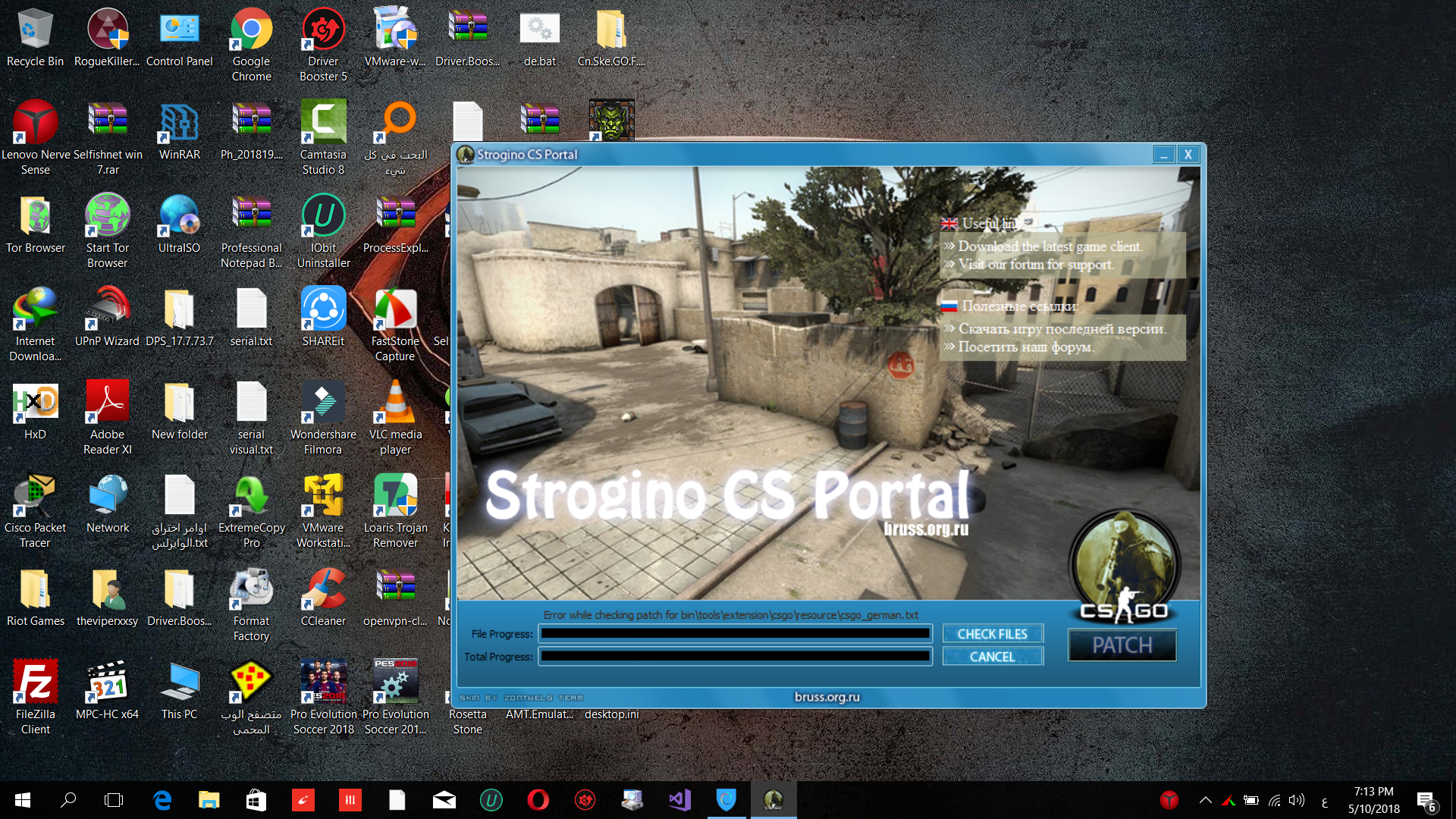Open File Explorer from the taskbar
This screenshot has width=1456, height=819.
pos(209,800)
